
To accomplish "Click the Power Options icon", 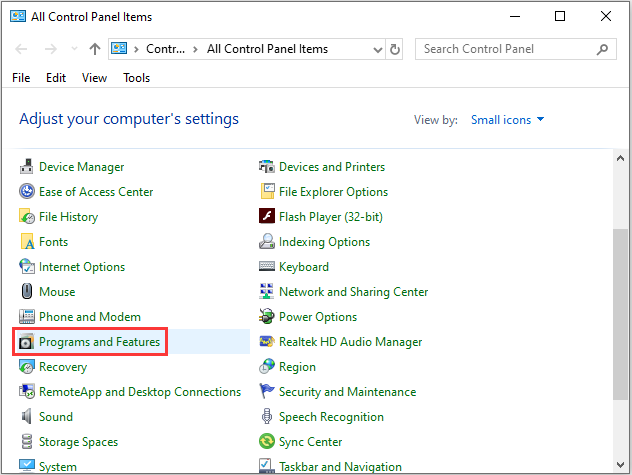I will coord(266,317).
